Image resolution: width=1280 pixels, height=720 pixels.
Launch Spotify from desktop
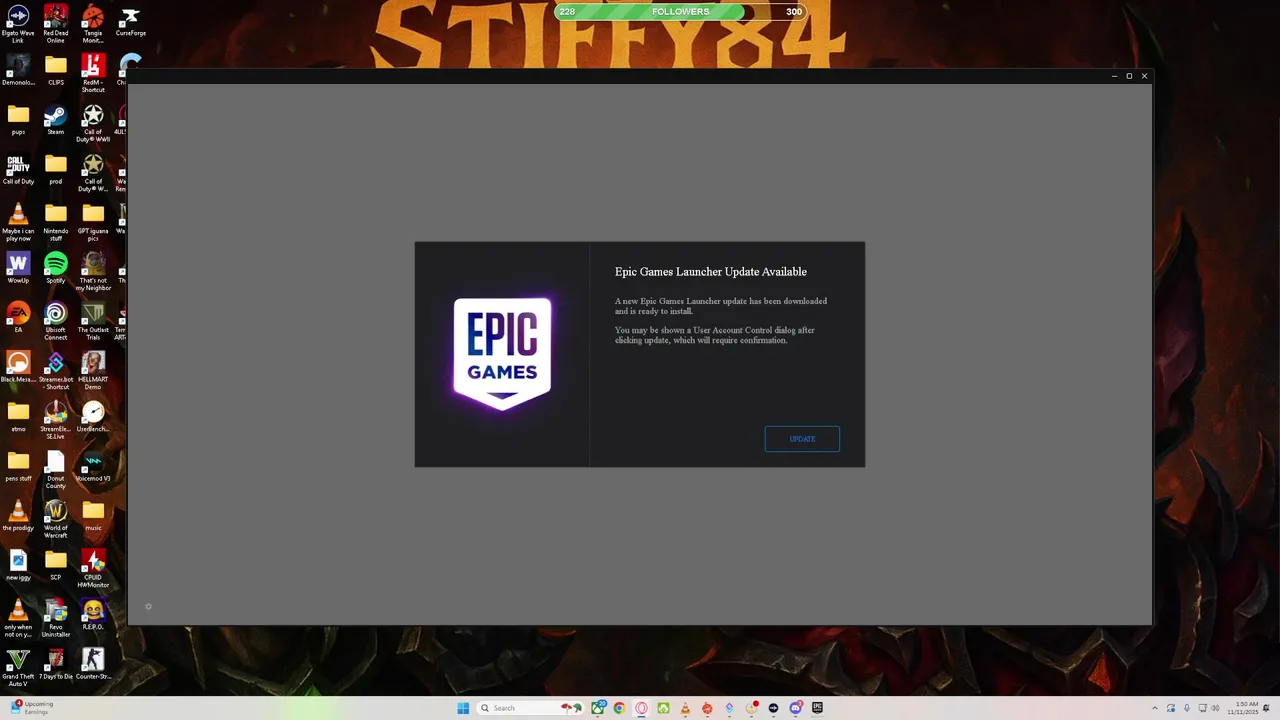point(55,268)
